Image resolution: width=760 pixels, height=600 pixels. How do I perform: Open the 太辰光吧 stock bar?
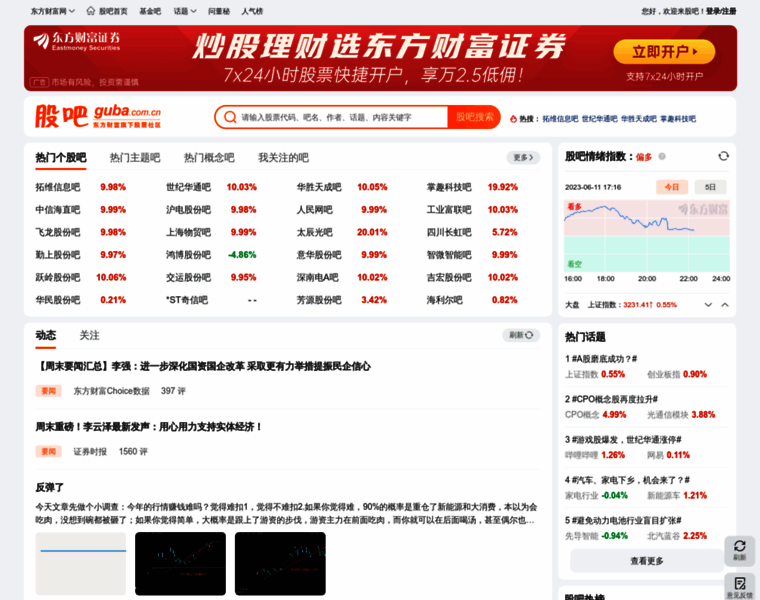click(315, 232)
